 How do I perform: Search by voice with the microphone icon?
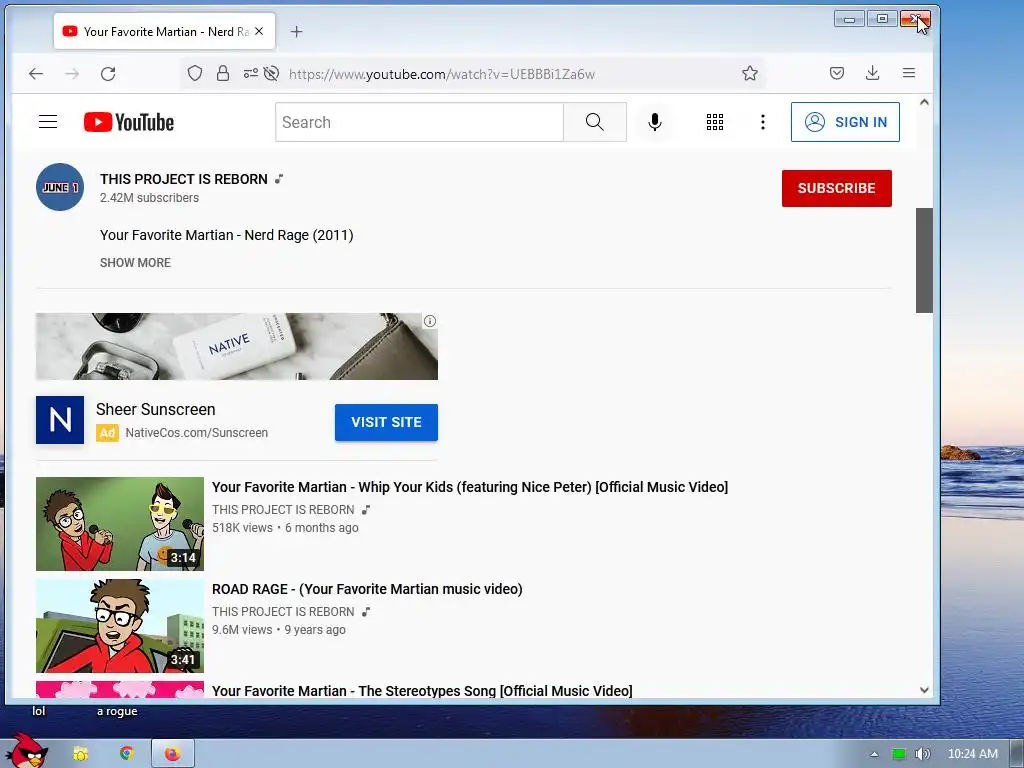654,122
